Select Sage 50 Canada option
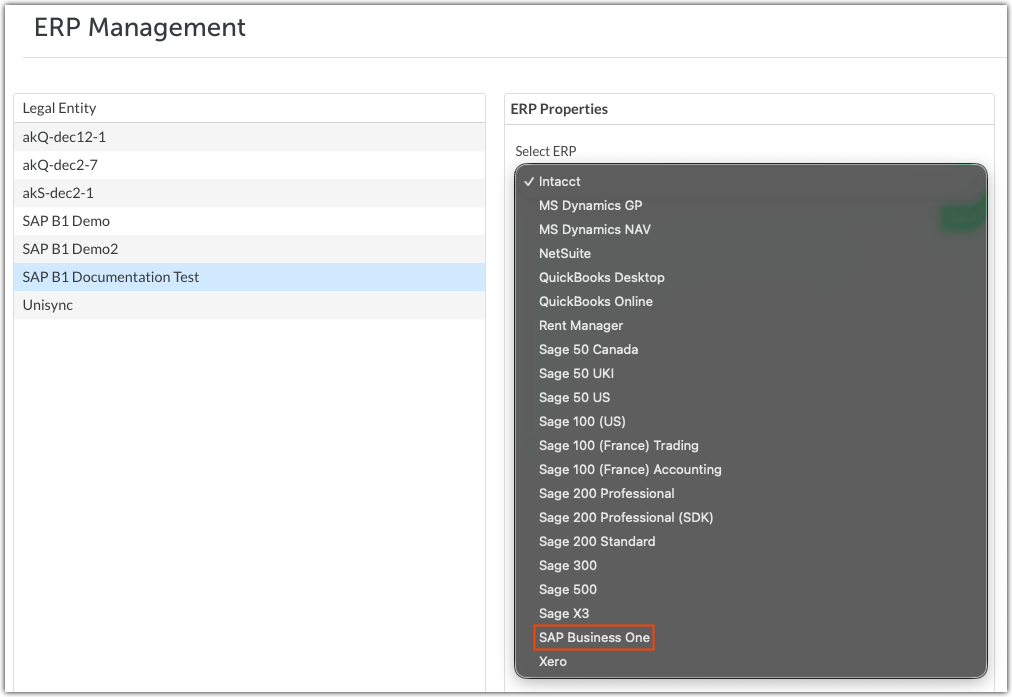This screenshot has width=1012, height=697. (x=751, y=349)
